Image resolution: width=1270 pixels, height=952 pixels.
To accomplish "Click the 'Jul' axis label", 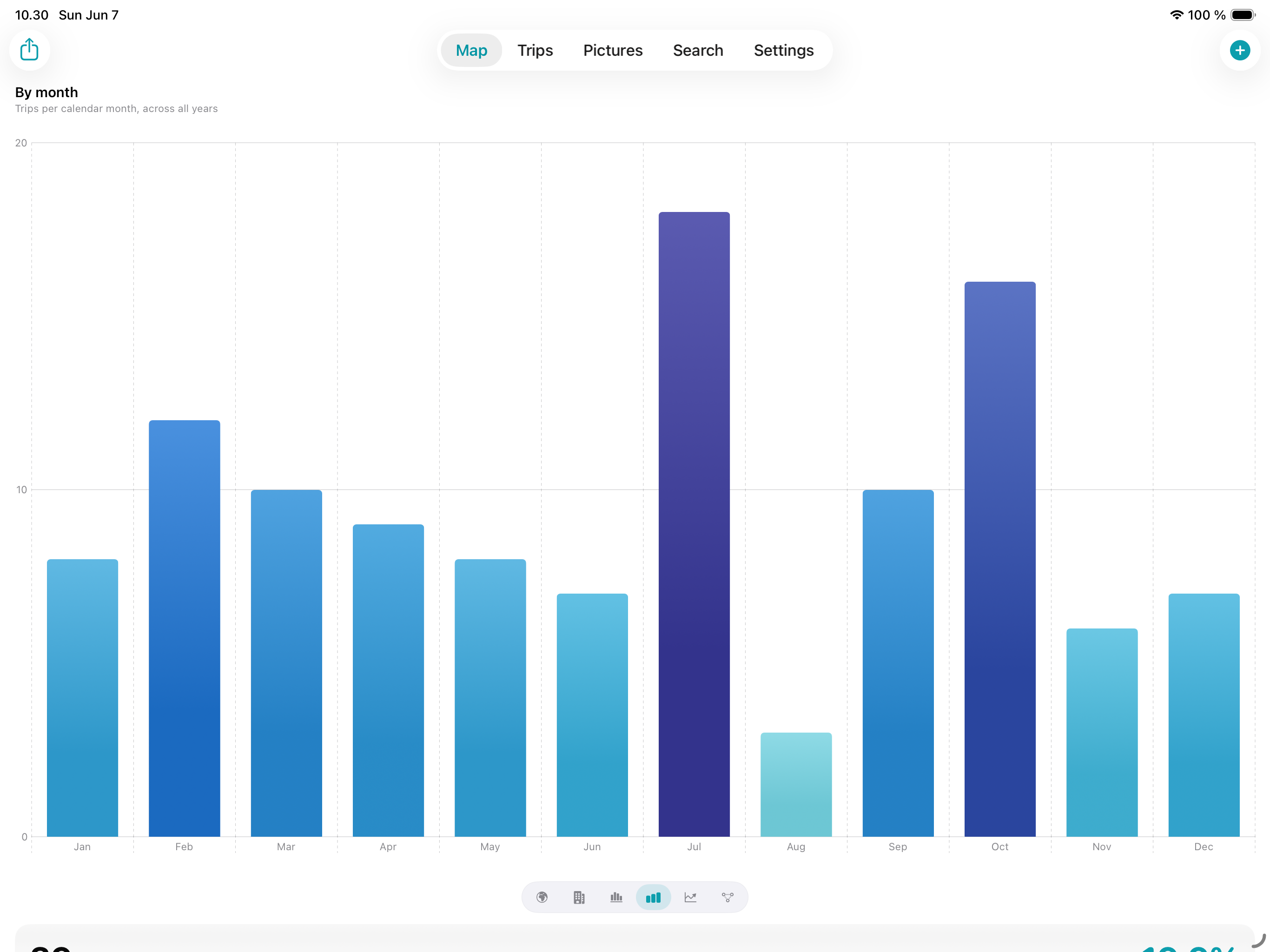I will pyautogui.click(x=694, y=846).
